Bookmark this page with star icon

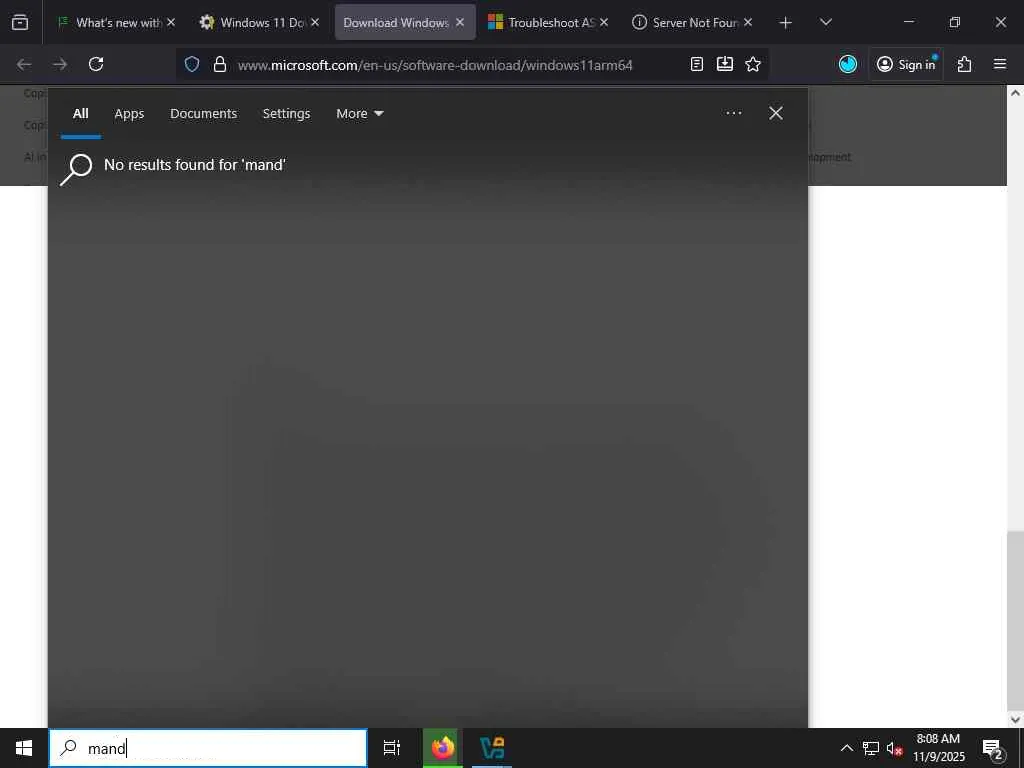(x=753, y=64)
